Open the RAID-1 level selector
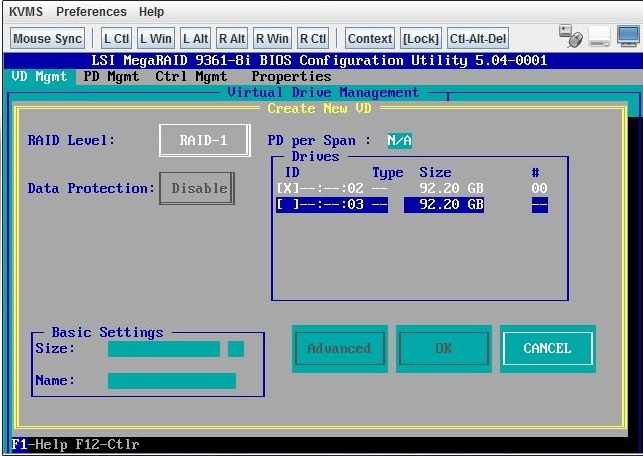Image resolution: width=643 pixels, height=456 pixels. 205,140
